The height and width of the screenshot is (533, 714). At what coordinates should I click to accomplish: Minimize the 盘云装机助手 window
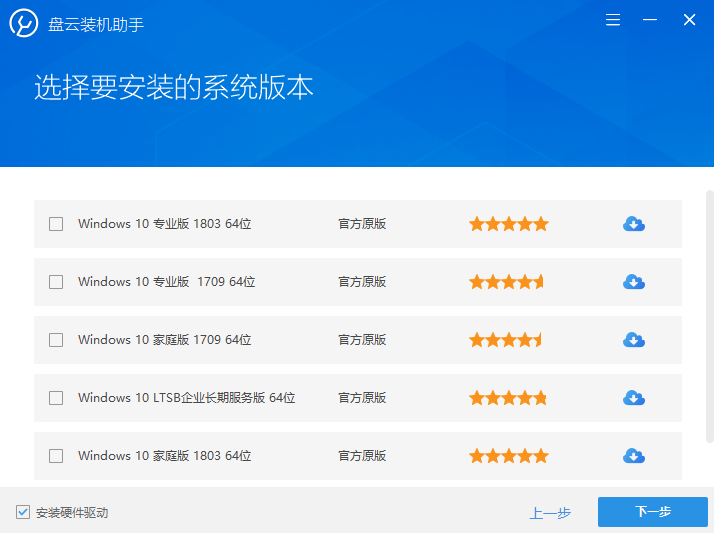651,20
